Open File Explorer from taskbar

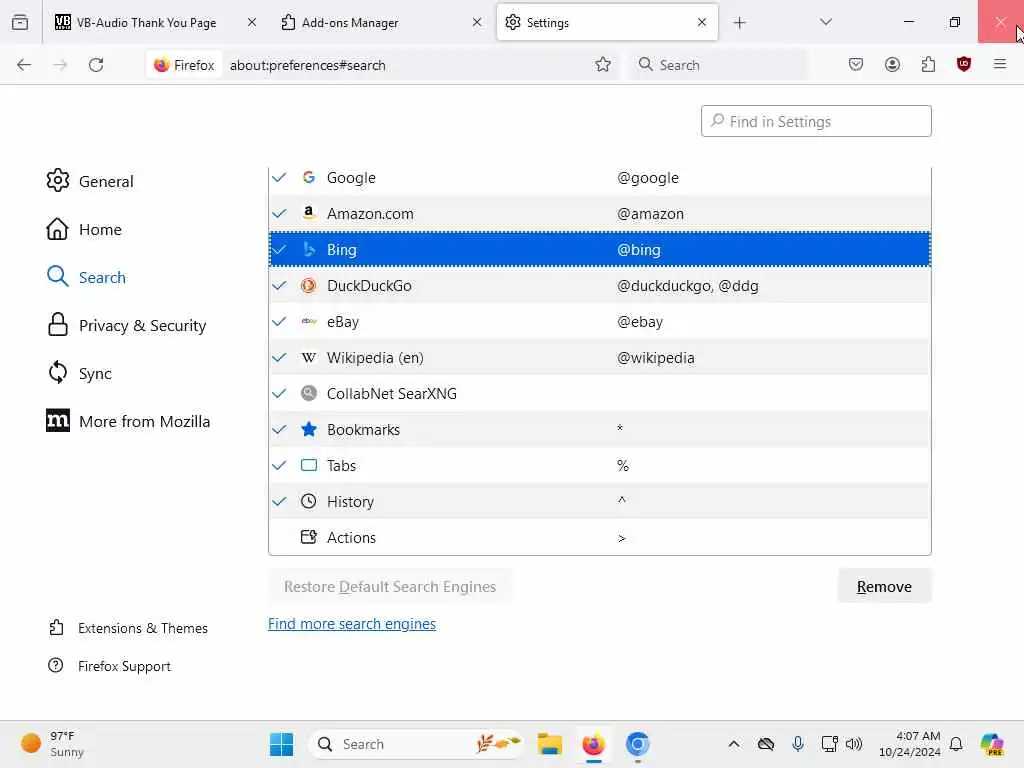[x=550, y=744]
